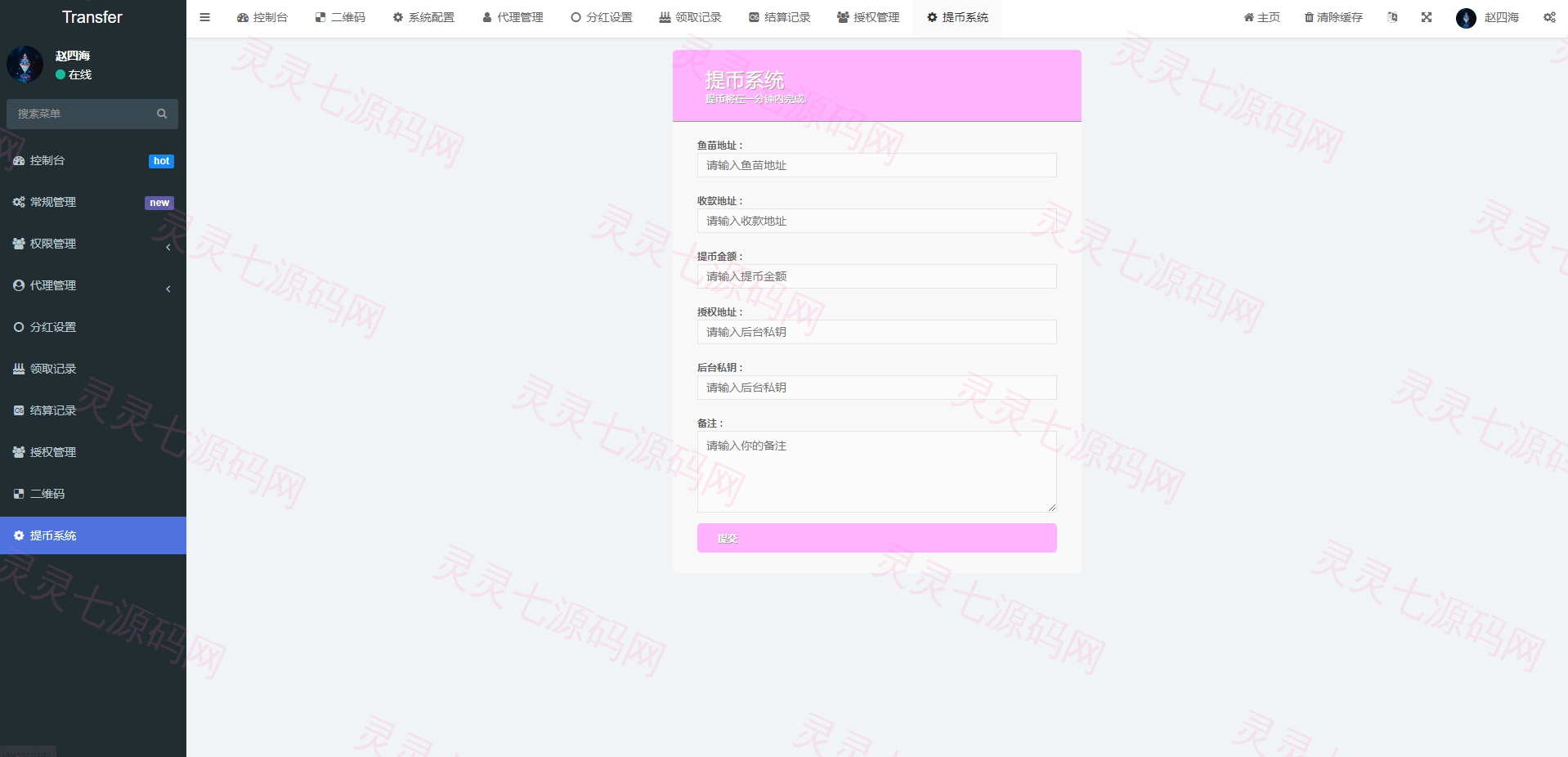1568x757 pixels.
Task: Open 授权管理 in the sidebar
Action: pyautogui.click(x=93, y=452)
